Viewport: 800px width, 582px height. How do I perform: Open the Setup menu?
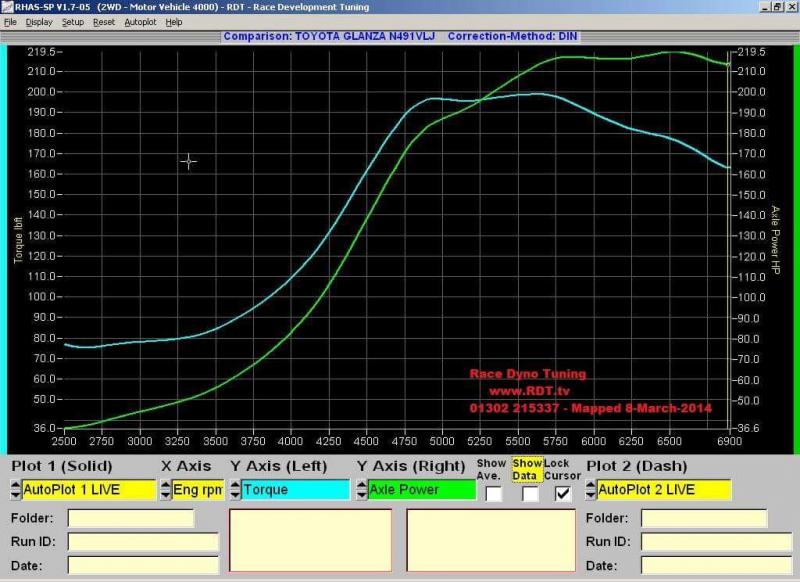[x=73, y=22]
